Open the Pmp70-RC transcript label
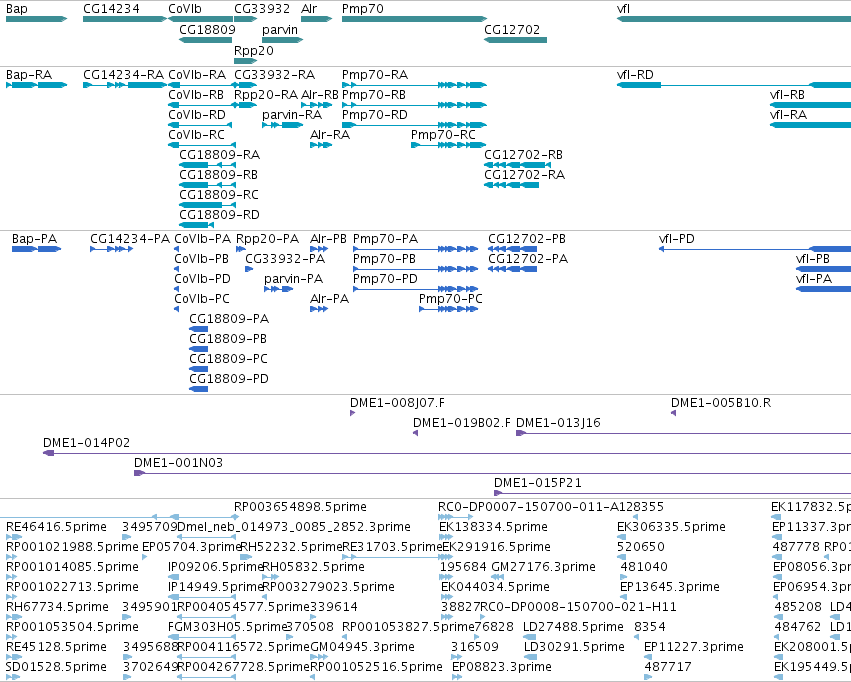851x682 pixels. point(443,135)
